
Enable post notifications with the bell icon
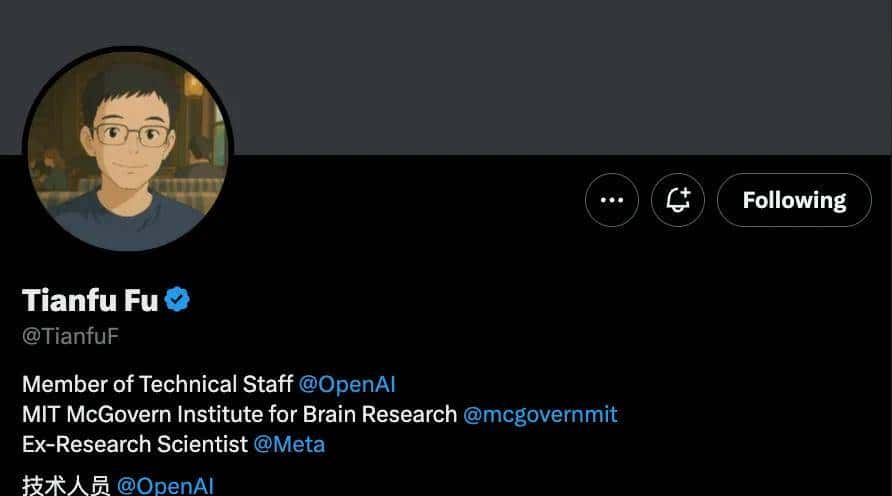click(678, 200)
